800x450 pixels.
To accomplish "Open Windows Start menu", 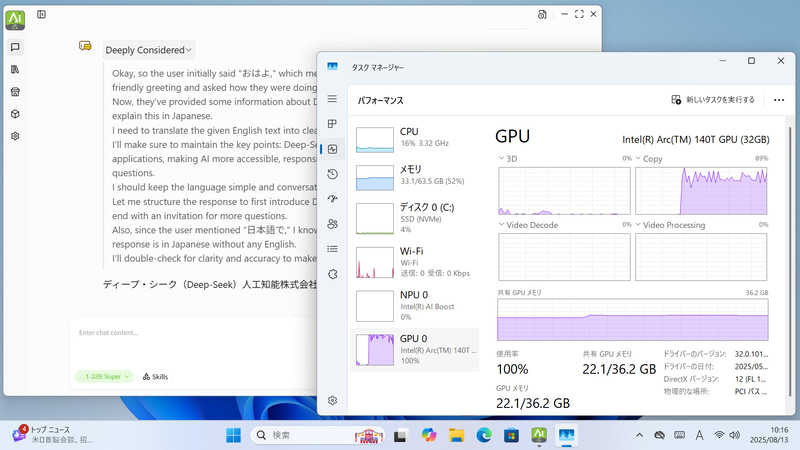I will click(x=233, y=435).
